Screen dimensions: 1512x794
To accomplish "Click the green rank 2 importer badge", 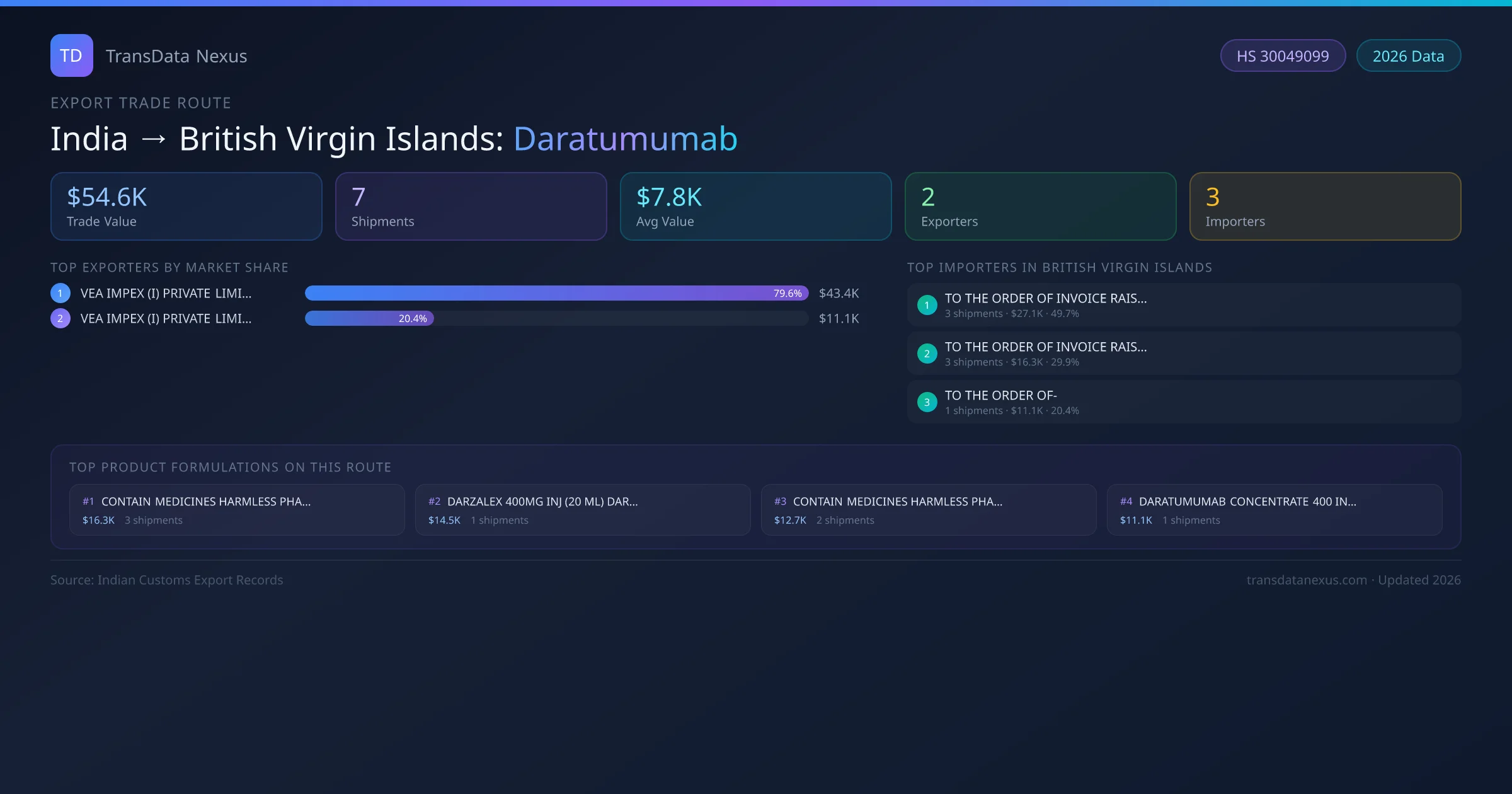I will point(927,354).
